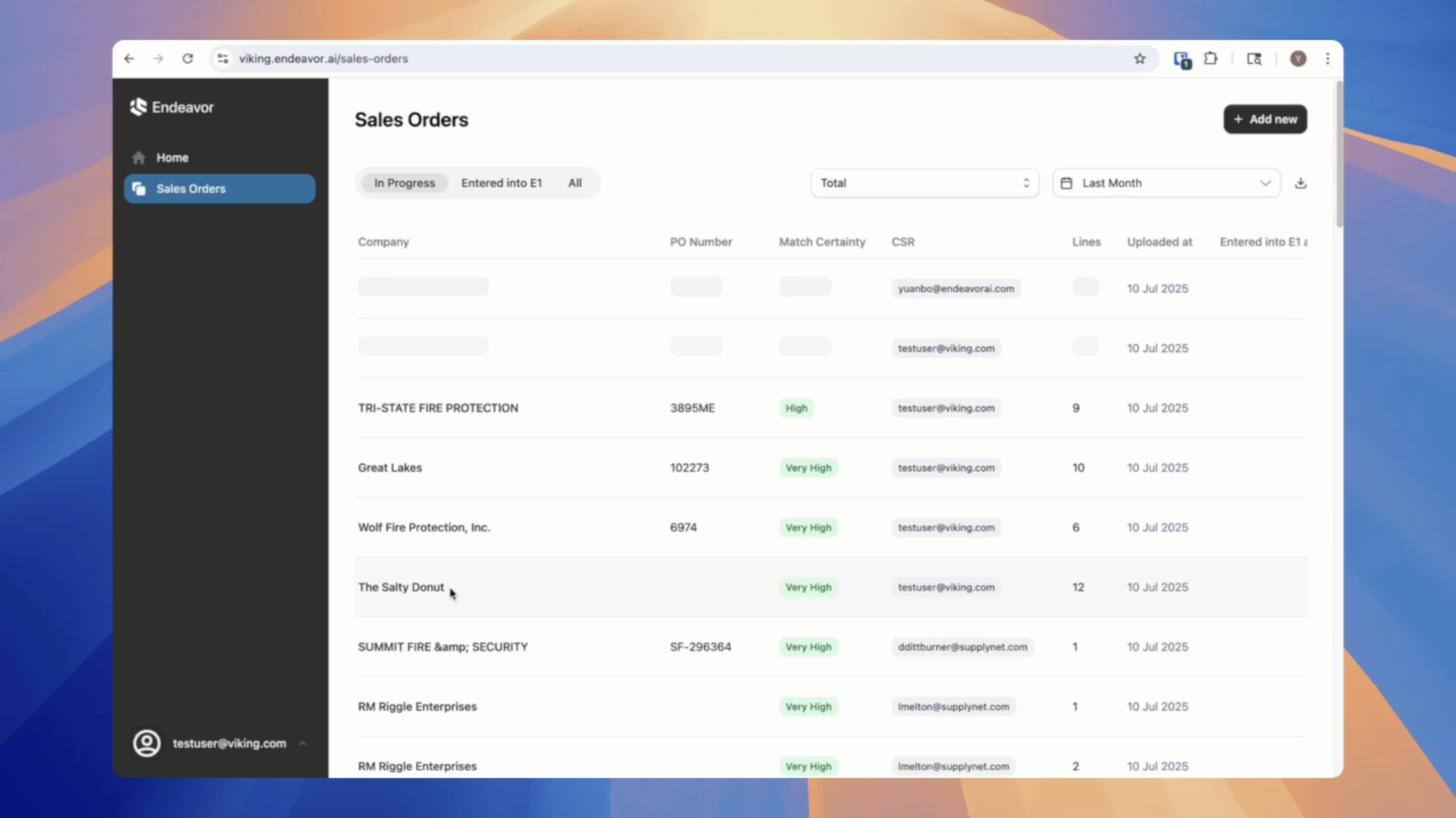Click the page vertical scrollbar
Screen dimensions: 1456x818
click(1339, 154)
